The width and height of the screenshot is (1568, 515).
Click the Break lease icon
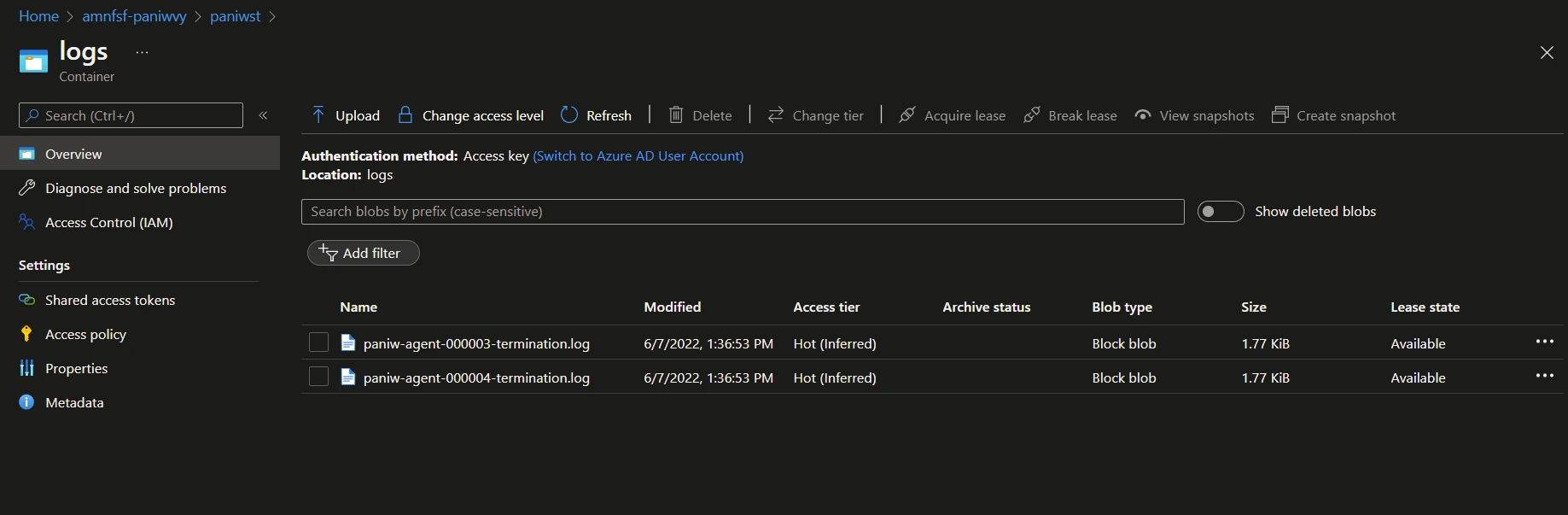[x=1032, y=114]
